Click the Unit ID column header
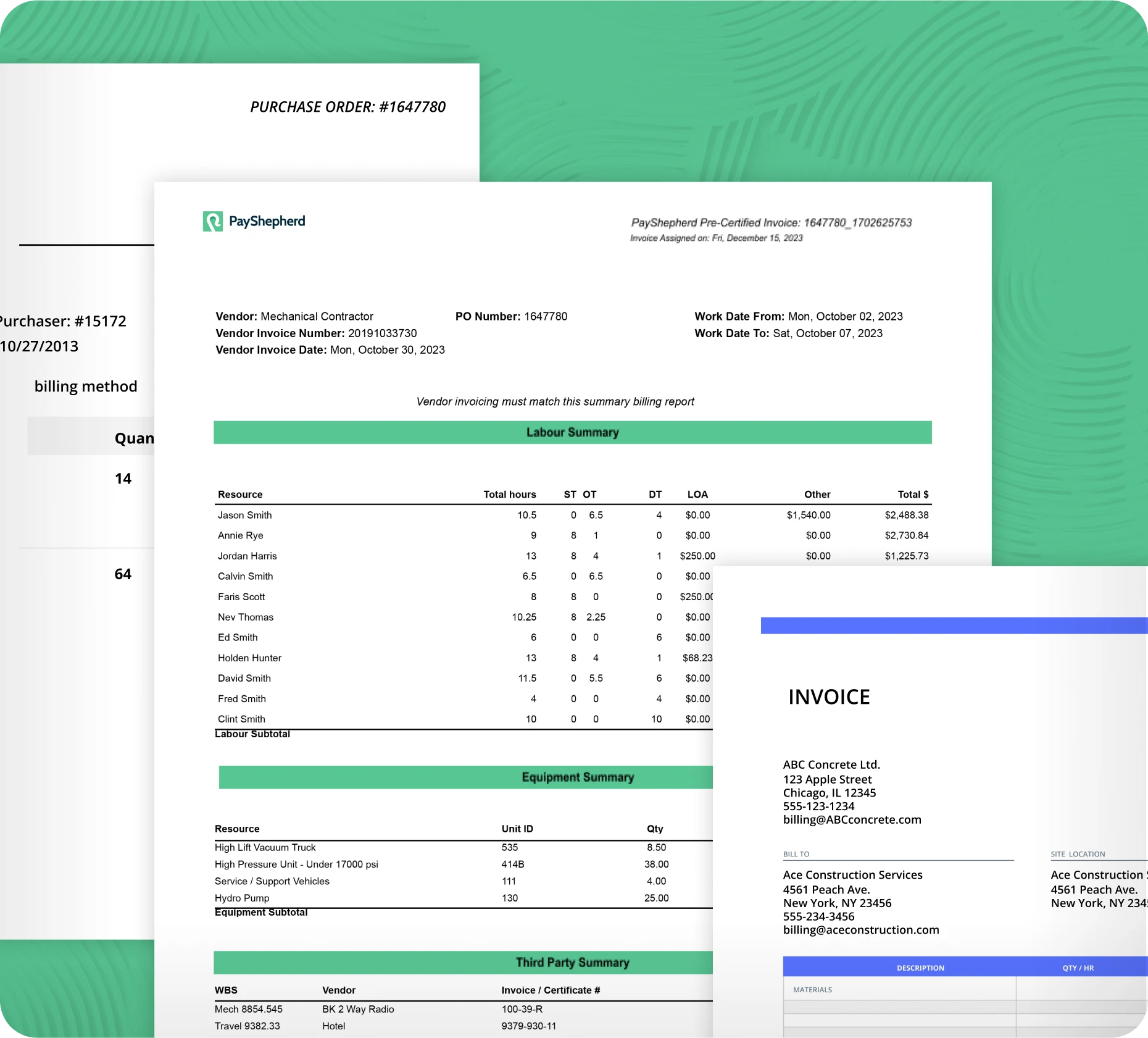Image resolution: width=1148 pixels, height=1038 pixels. tap(517, 829)
